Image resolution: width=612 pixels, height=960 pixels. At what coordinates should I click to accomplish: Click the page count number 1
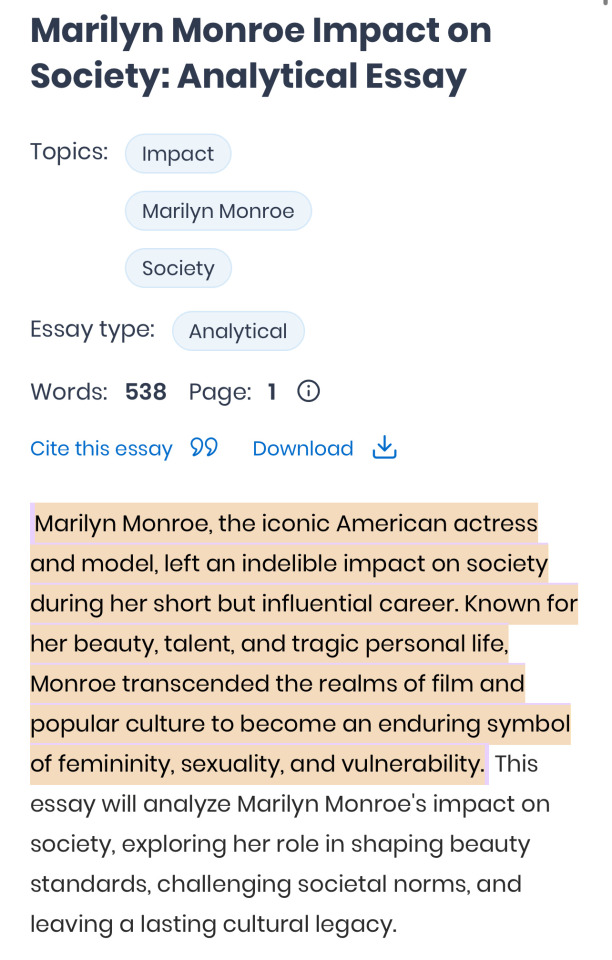tap(271, 392)
